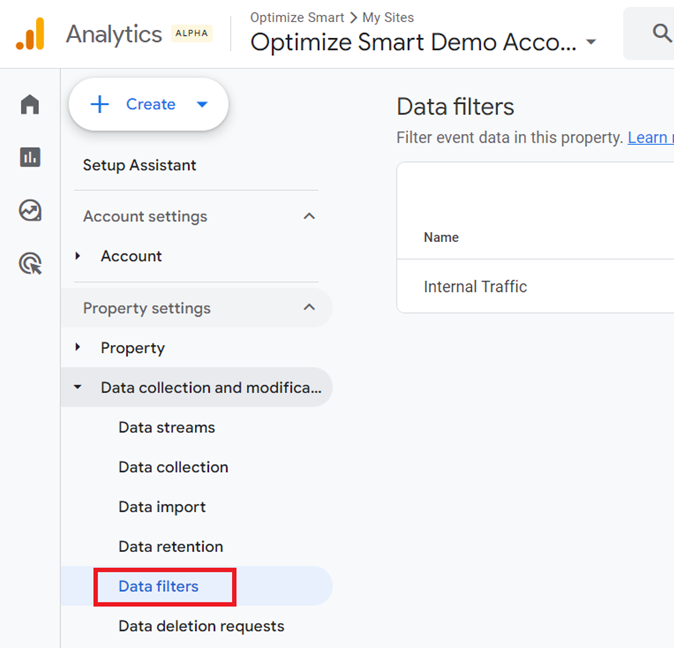Open the Reports bar-chart icon
This screenshot has width=674, height=648.
click(x=30, y=157)
